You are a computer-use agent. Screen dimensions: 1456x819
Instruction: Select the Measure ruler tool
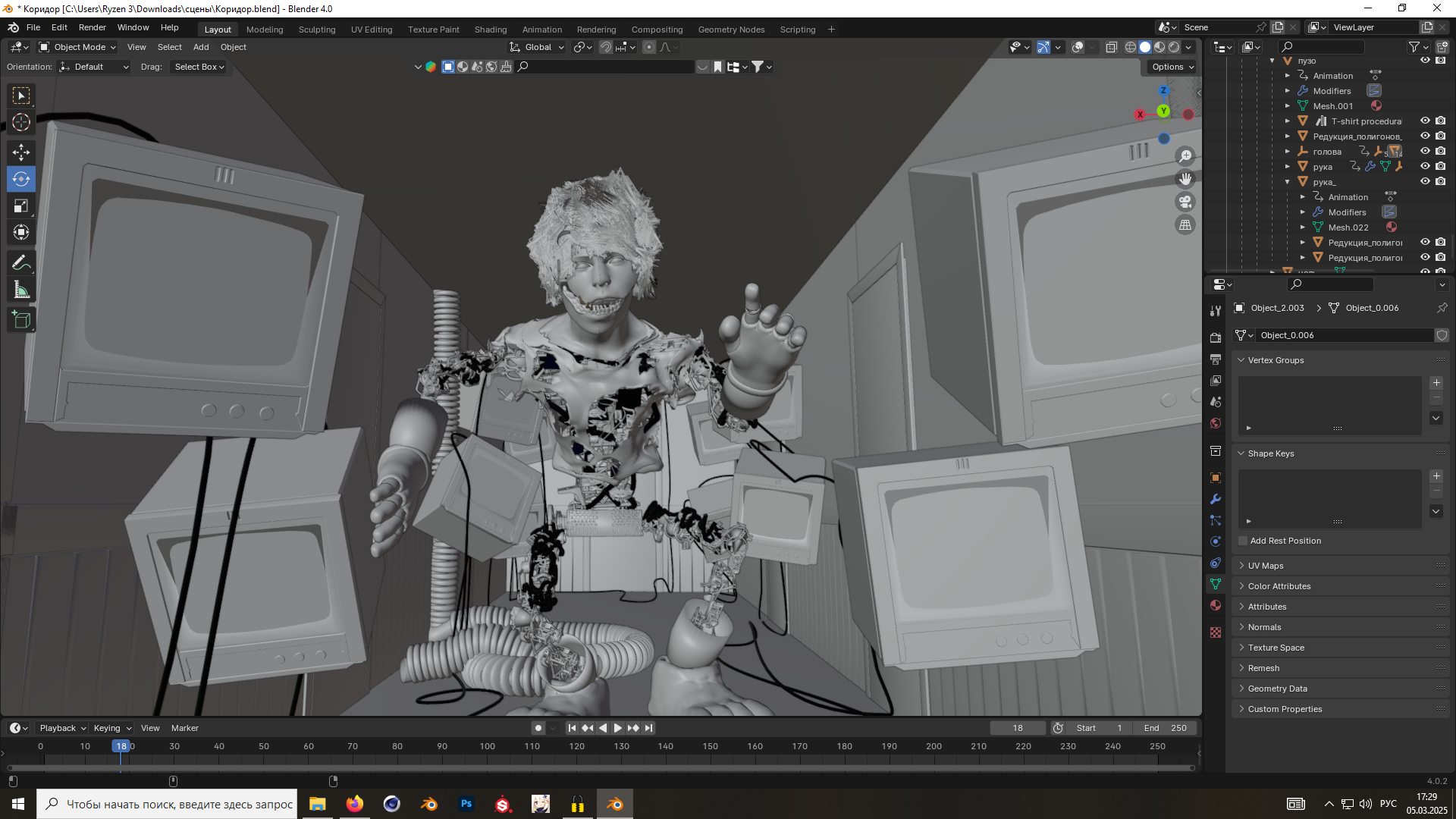[x=21, y=290]
